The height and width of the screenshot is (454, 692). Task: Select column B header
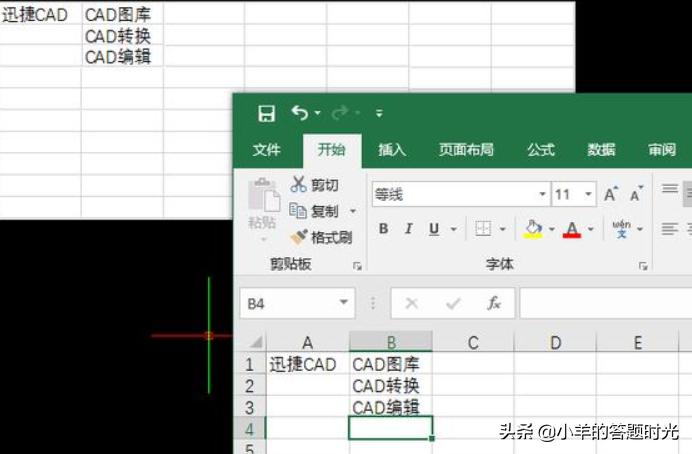[391, 342]
